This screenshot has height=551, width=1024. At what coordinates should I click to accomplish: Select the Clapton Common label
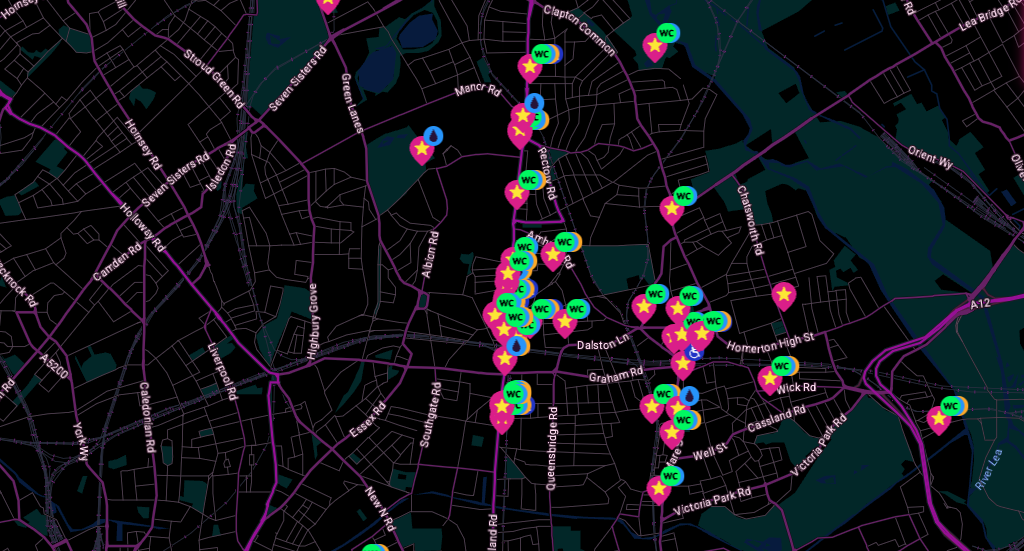click(x=579, y=31)
